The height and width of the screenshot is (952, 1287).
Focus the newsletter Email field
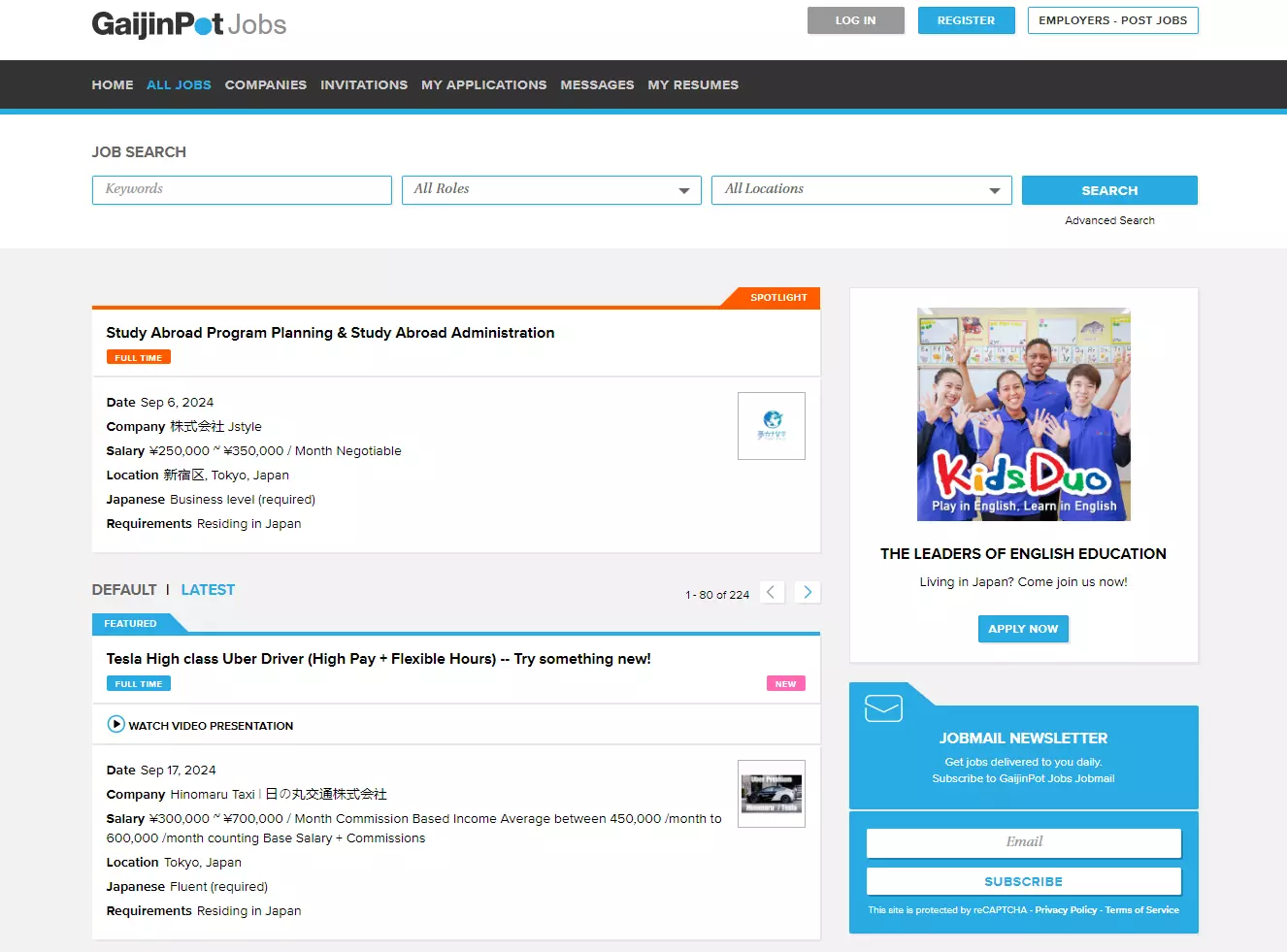point(1024,842)
